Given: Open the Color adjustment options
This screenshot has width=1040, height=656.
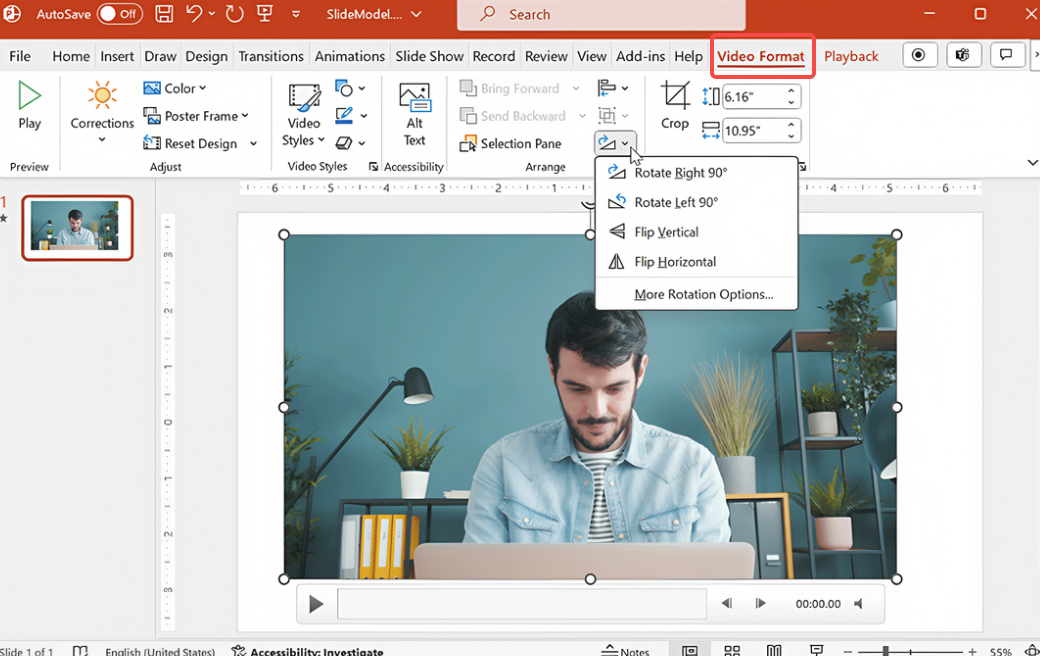Looking at the screenshot, I should pyautogui.click(x=176, y=88).
